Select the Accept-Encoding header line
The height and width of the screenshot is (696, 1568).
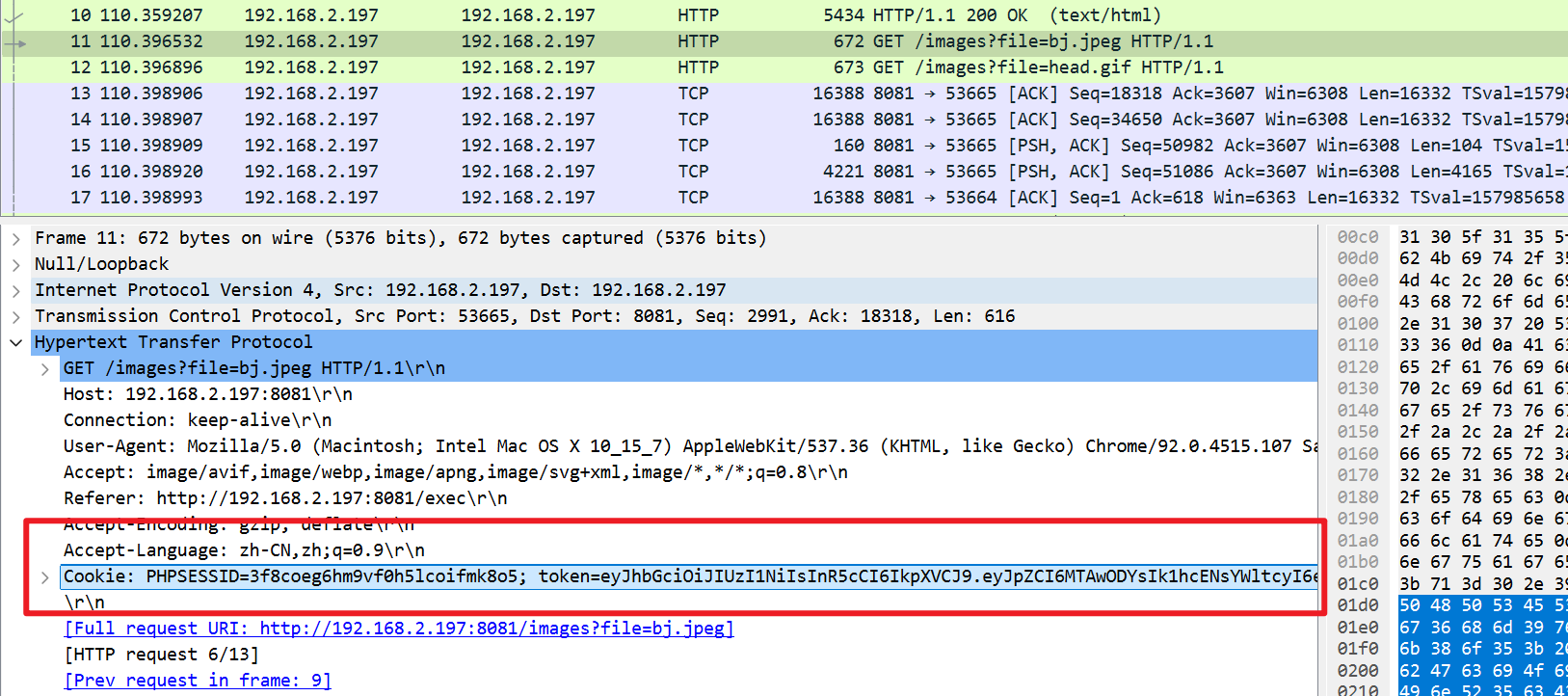[x=239, y=524]
